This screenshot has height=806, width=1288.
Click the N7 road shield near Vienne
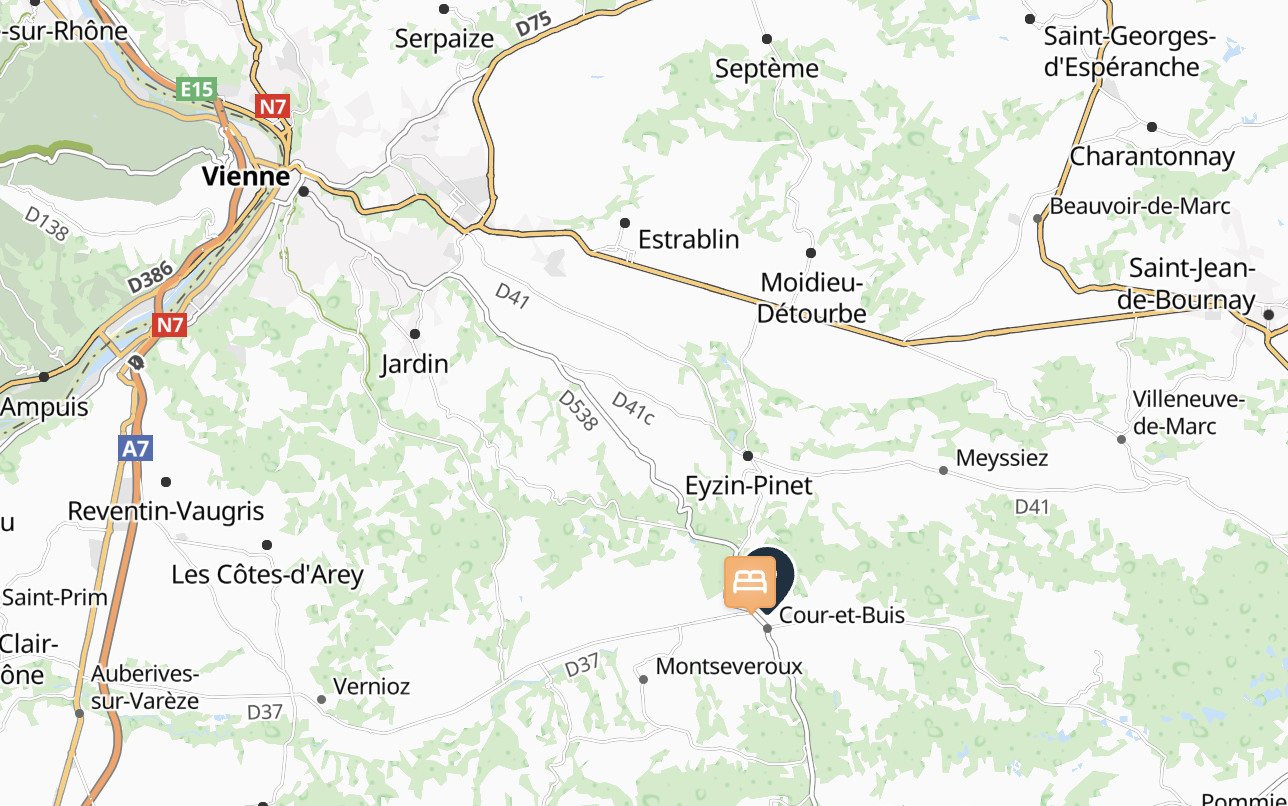click(272, 106)
